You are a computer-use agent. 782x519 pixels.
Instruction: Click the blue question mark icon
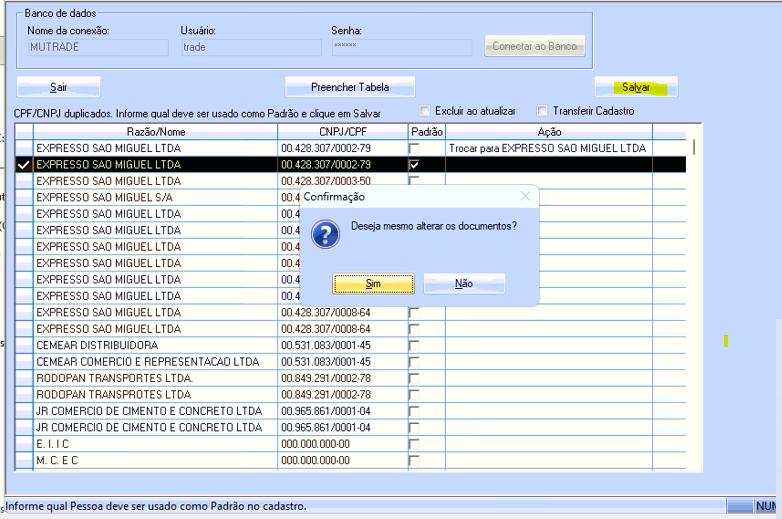point(325,235)
